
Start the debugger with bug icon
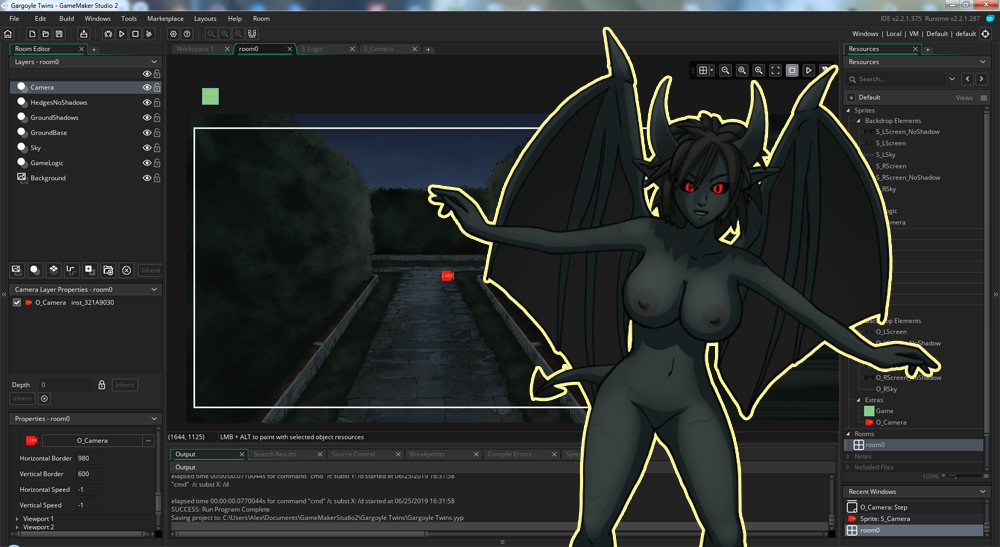pos(108,34)
